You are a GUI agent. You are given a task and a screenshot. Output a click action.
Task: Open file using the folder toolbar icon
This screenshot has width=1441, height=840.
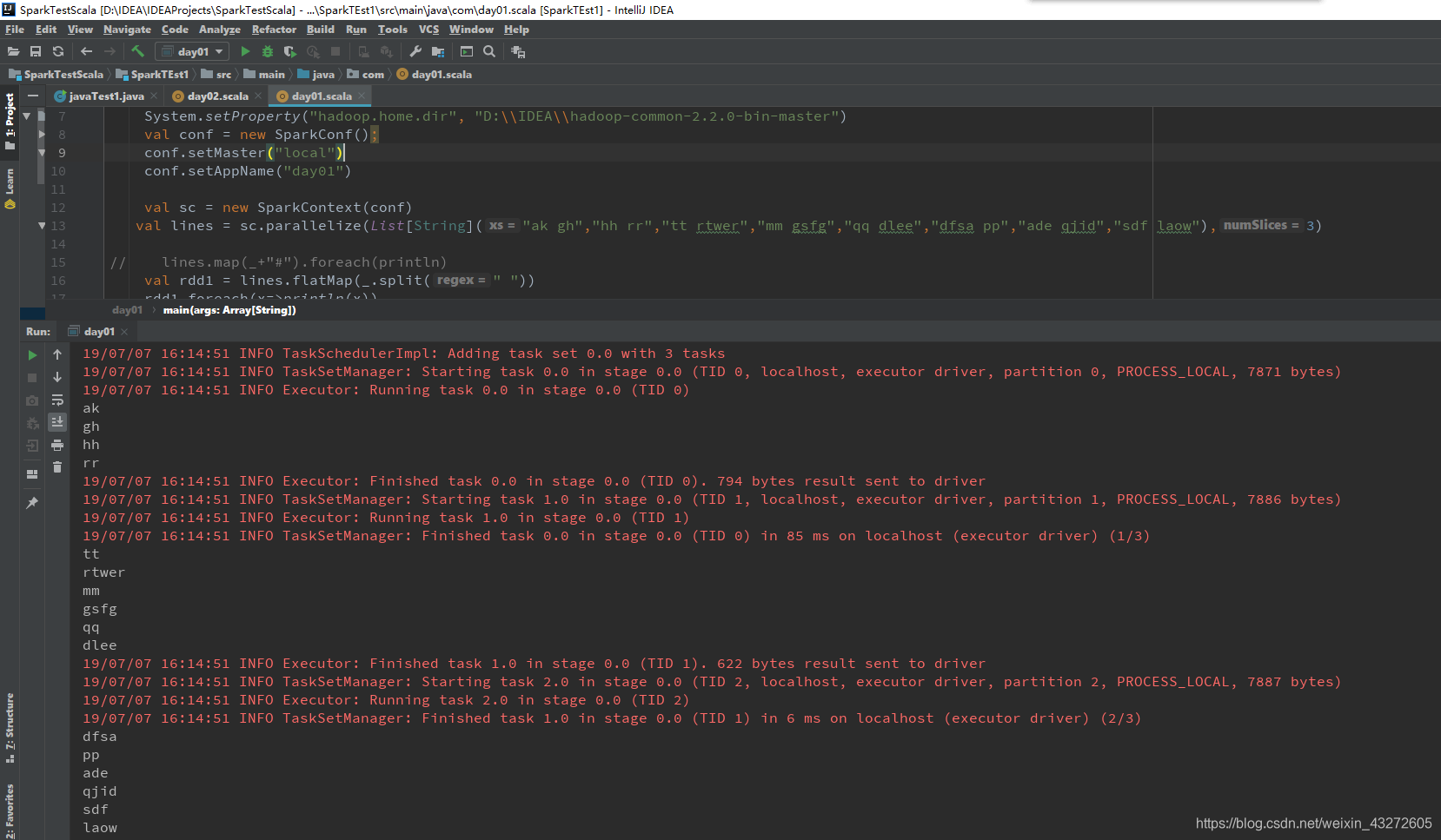point(13,51)
